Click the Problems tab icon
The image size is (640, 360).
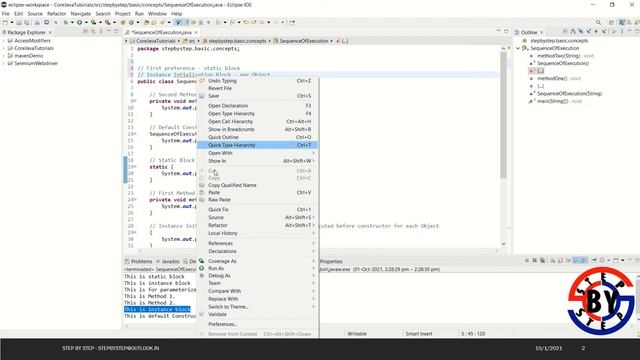coord(127,261)
